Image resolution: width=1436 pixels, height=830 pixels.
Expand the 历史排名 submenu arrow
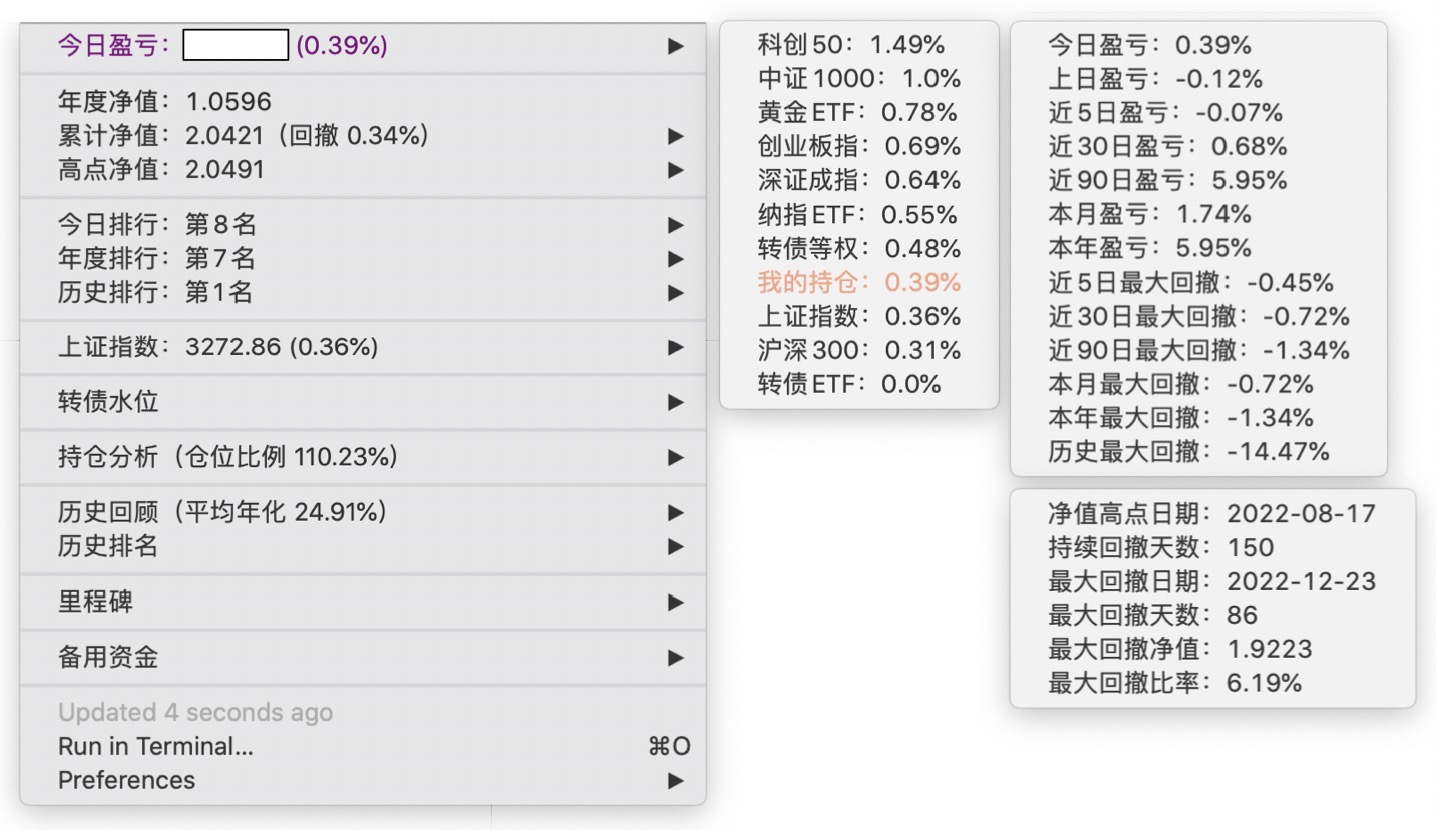pyautogui.click(x=676, y=546)
